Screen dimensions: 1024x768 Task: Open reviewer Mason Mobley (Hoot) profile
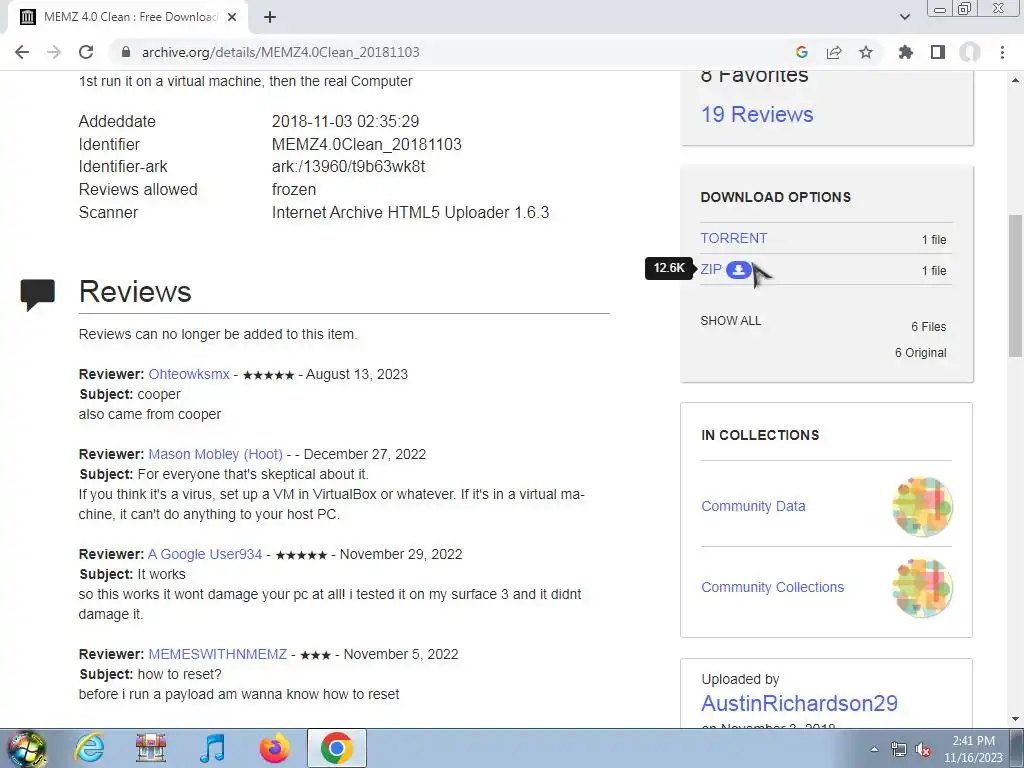(216, 455)
